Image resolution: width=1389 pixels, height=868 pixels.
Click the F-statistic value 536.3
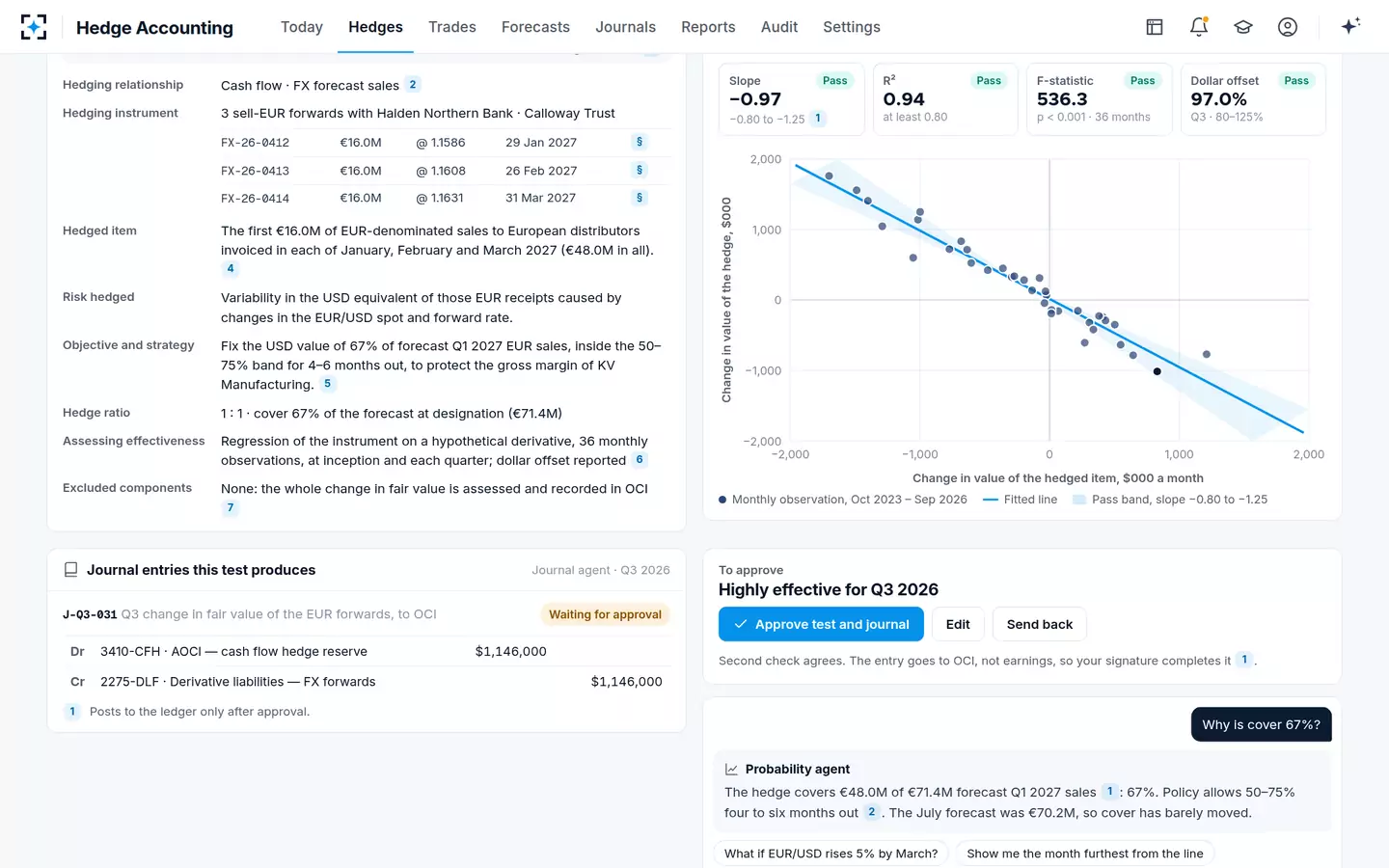click(1062, 99)
